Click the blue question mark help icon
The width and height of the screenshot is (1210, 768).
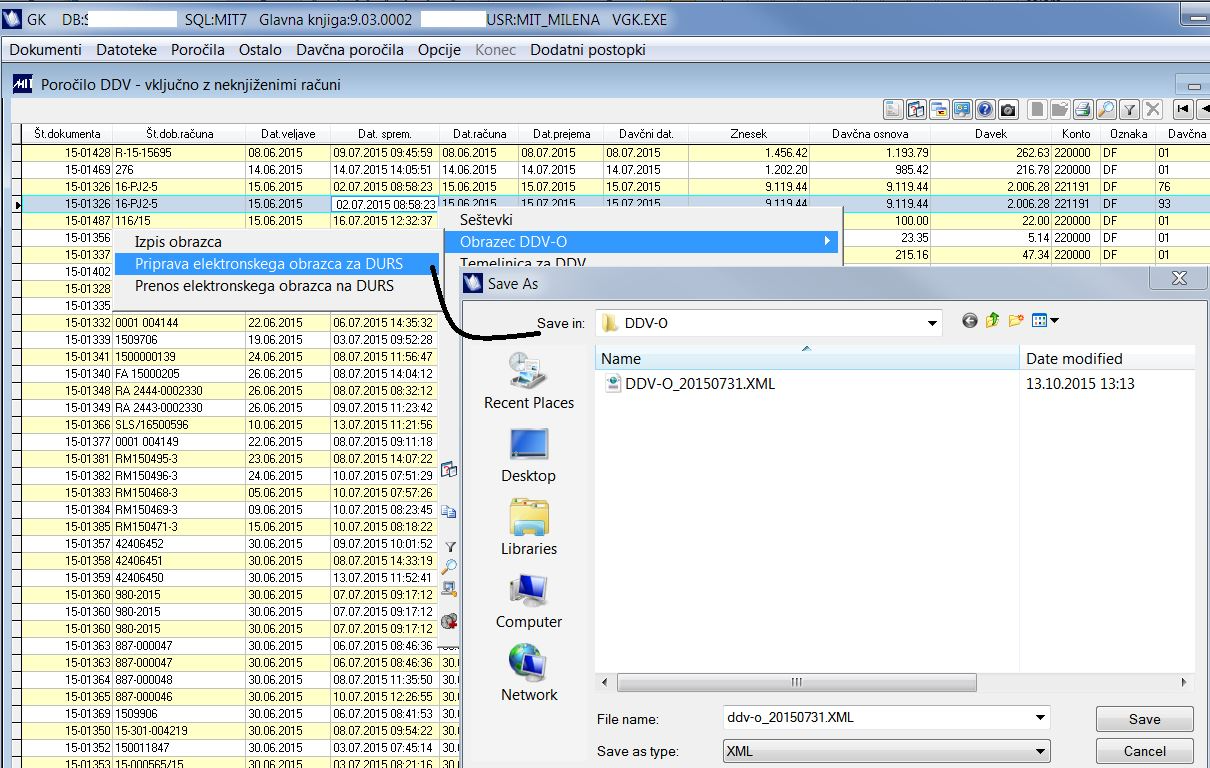pos(985,110)
